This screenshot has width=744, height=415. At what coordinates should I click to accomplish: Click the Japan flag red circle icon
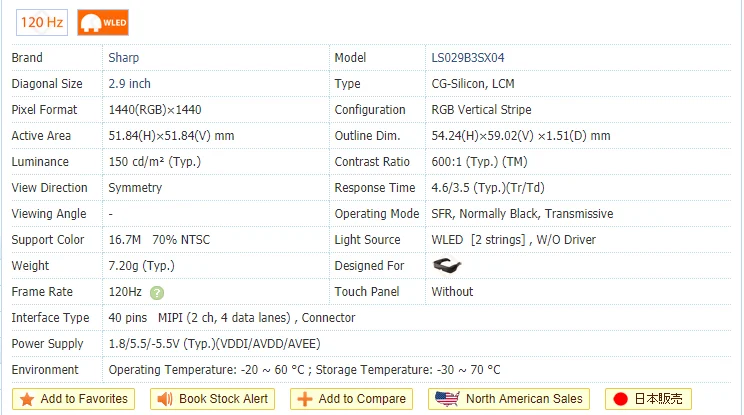tap(620, 399)
